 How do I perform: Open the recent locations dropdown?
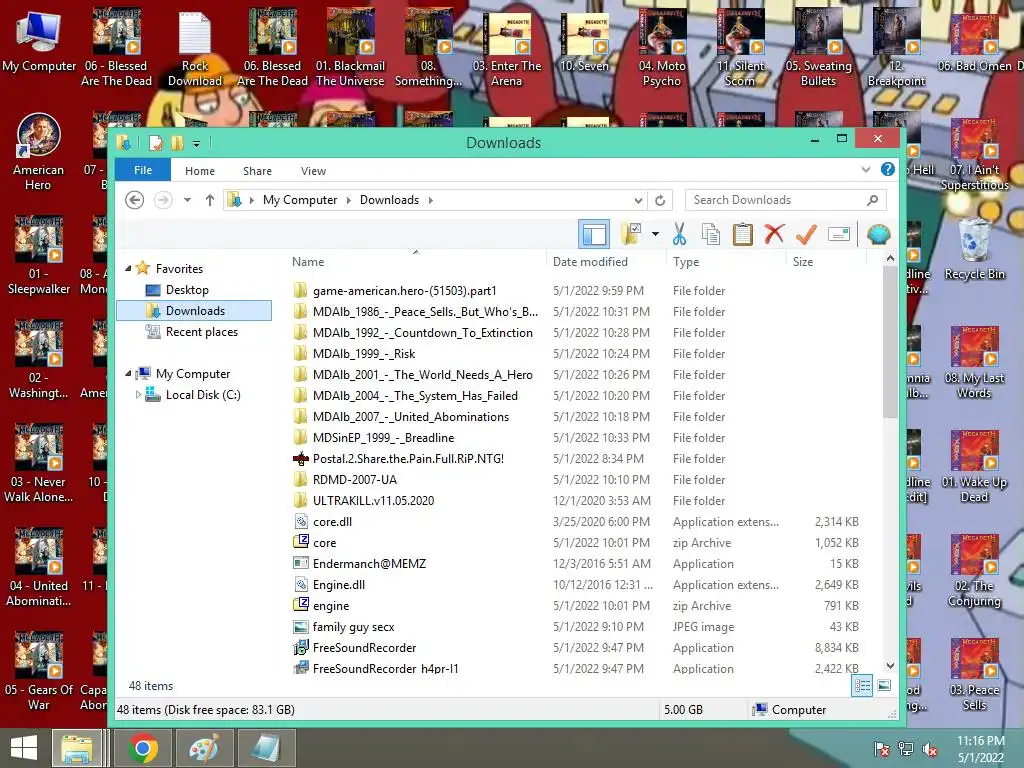point(187,200)
